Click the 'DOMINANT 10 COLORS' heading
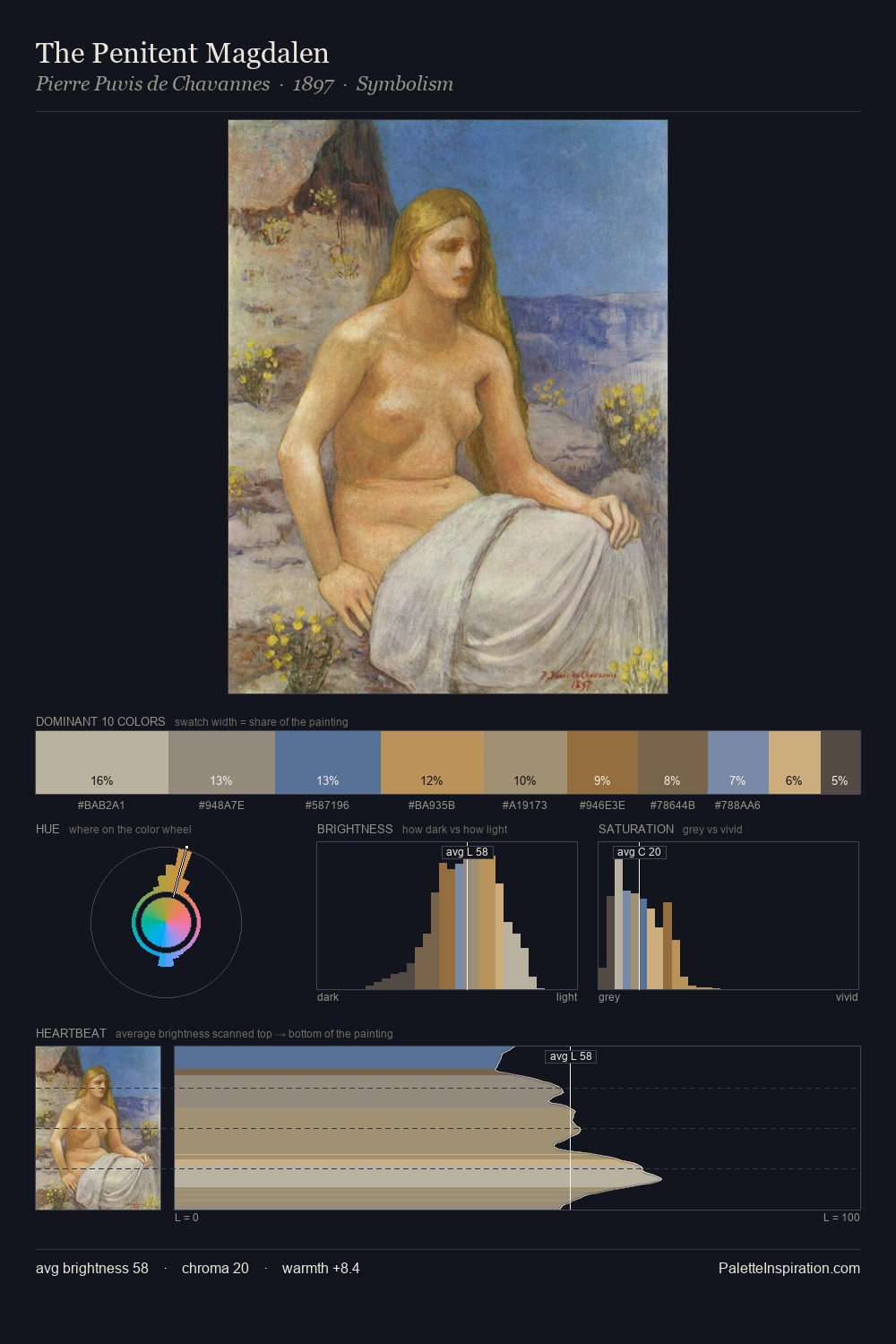The height and width of the screenshot is (1344, 896). [100, 721]
